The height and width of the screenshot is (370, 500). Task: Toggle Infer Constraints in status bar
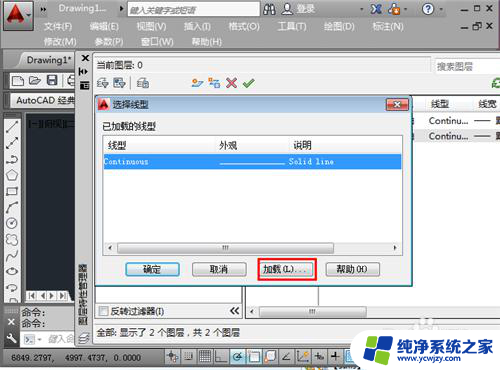click(x=172, y=357)
